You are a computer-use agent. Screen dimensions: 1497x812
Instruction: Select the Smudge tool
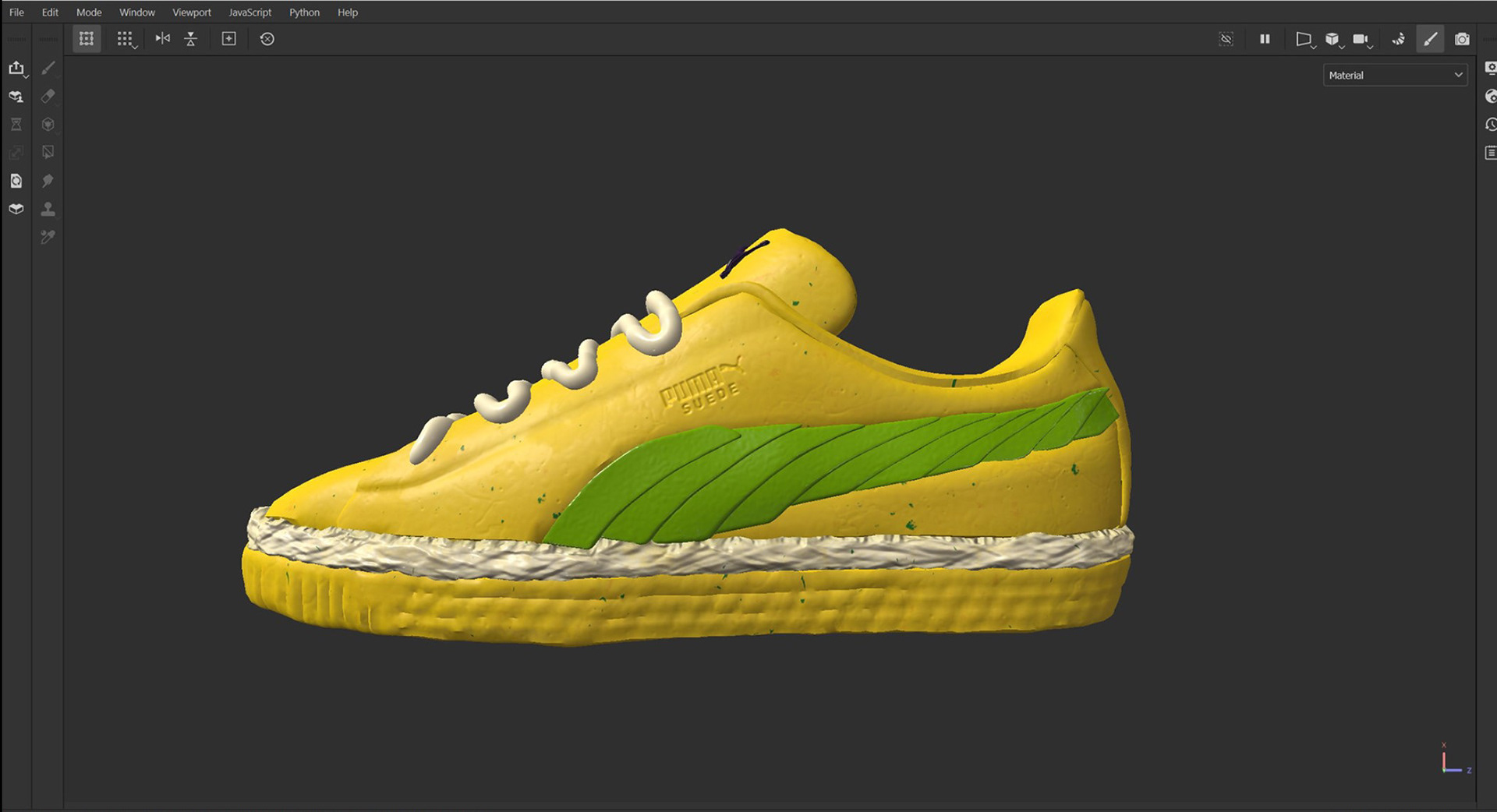48,181
